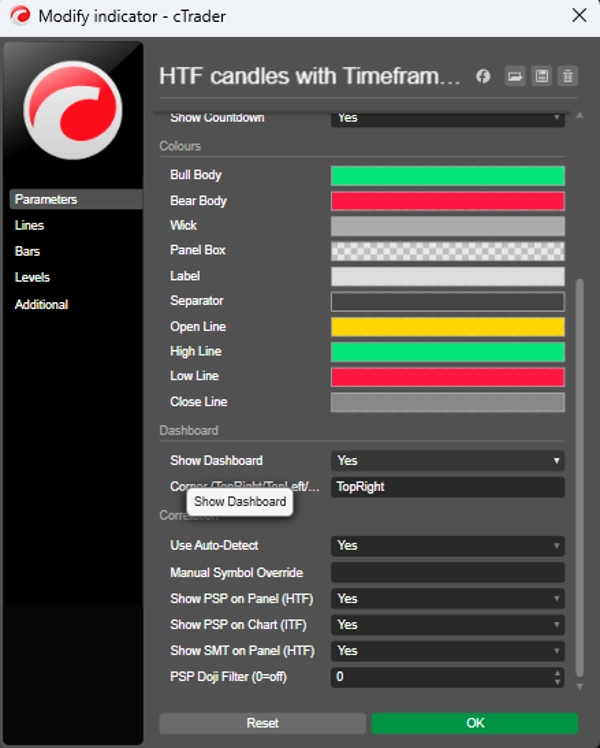
Task: Open the Panel Box transparent colour swatch
Action: (x=447, y=251)
